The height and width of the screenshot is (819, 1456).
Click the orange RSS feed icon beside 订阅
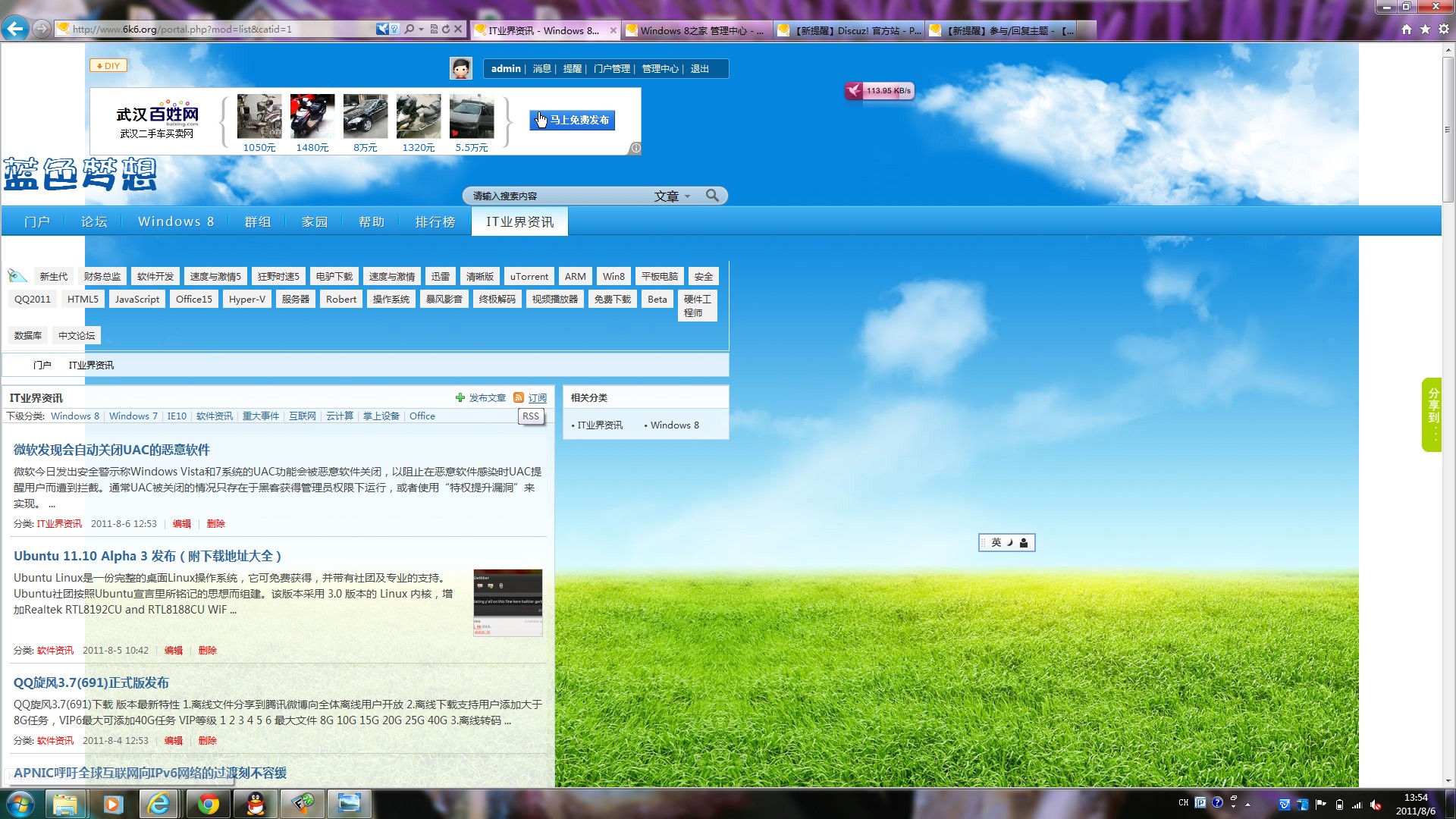click(519, 397)
